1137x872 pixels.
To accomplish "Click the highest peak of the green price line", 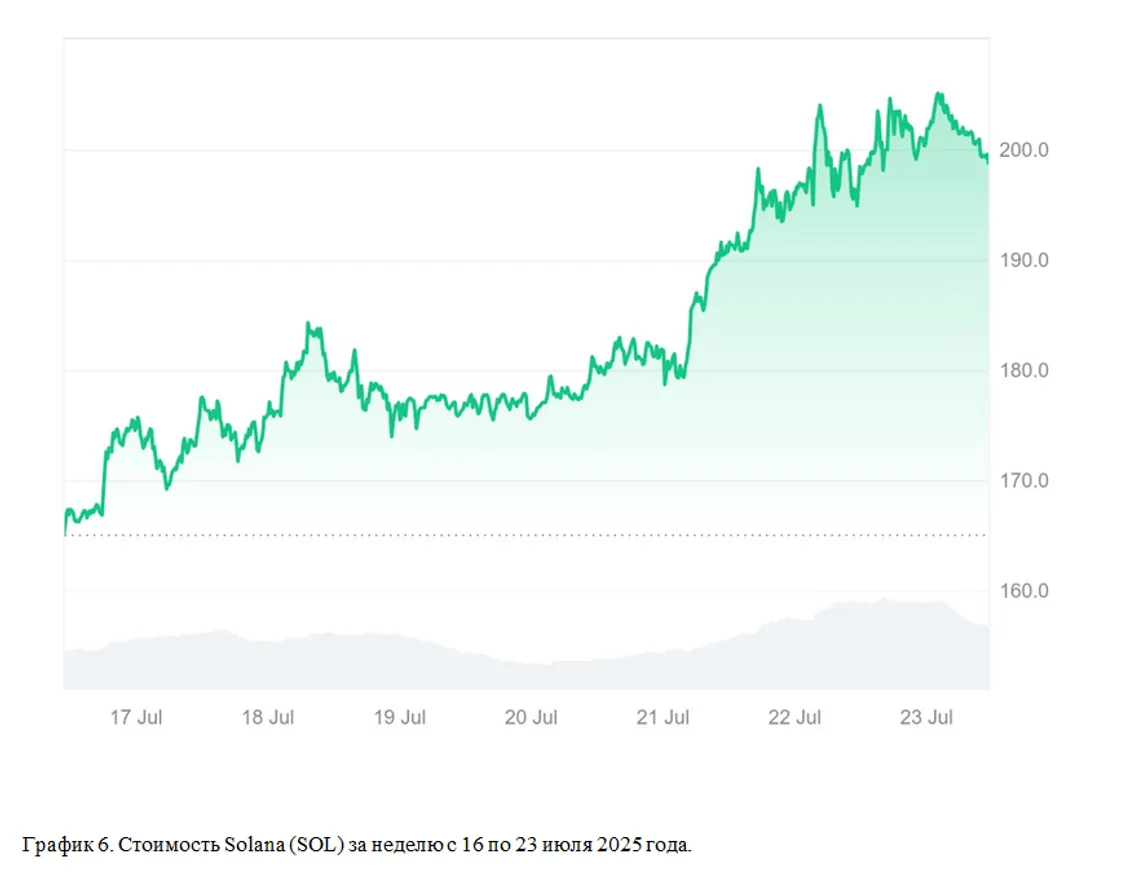I will [938, 94].
